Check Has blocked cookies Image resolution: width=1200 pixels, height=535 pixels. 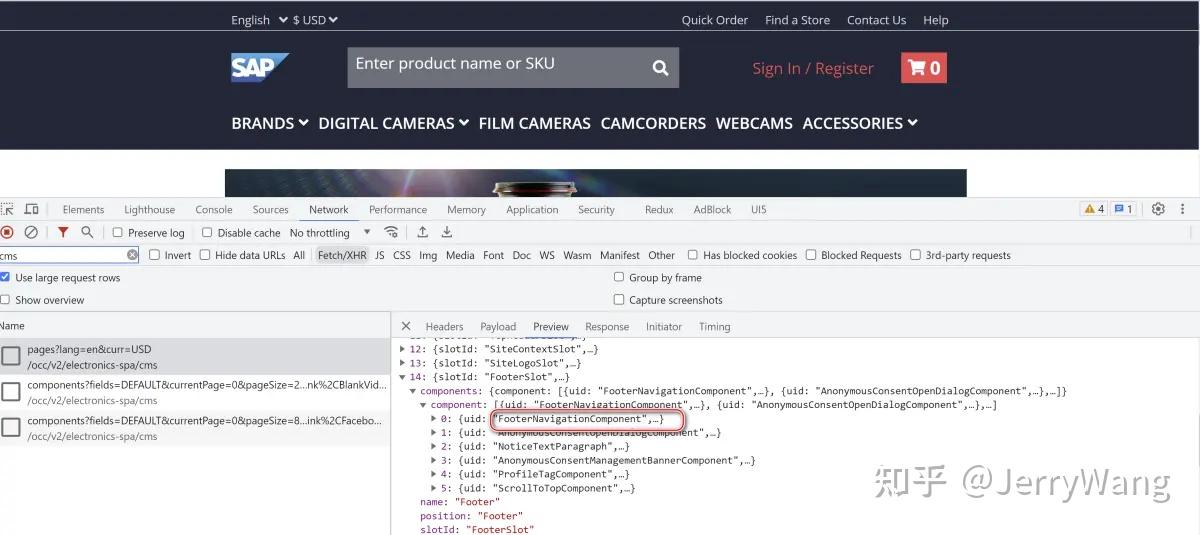coord(693,255)
